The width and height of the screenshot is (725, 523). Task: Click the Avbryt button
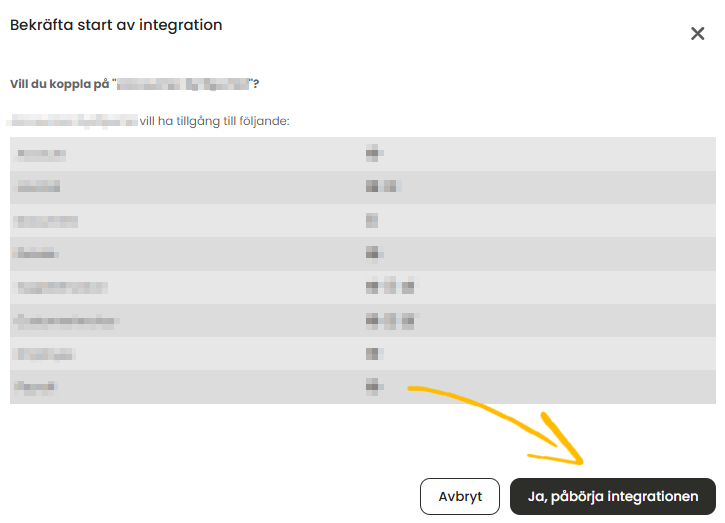pos(460,496)
